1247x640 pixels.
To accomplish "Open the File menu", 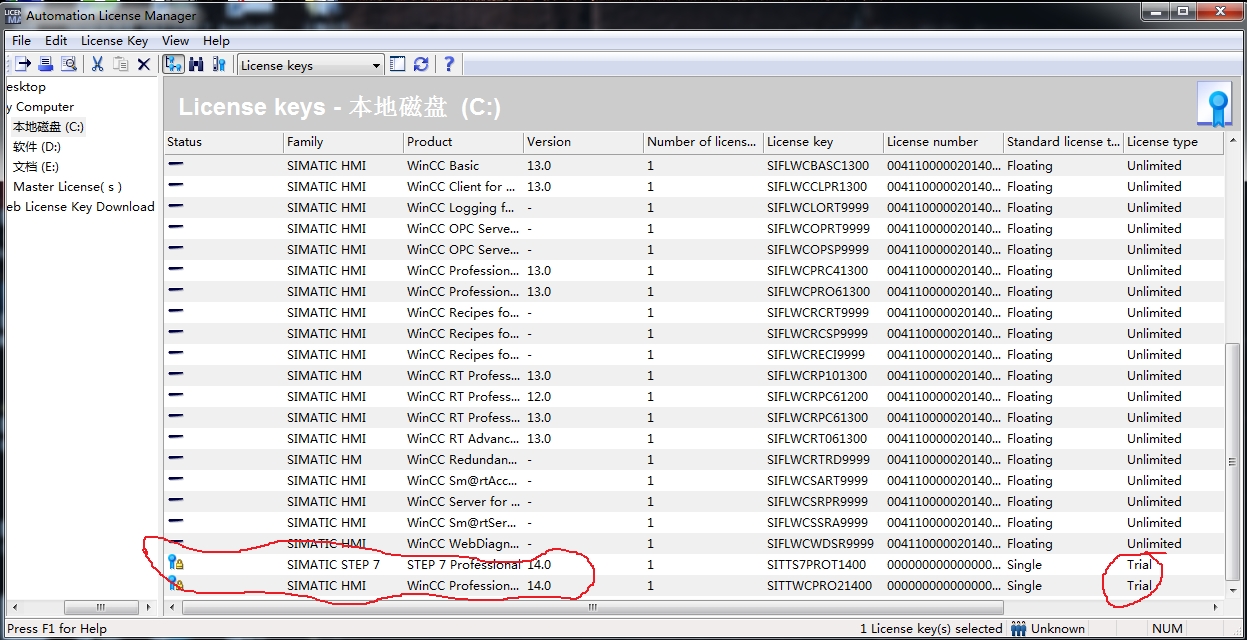I will coord(21,41).
